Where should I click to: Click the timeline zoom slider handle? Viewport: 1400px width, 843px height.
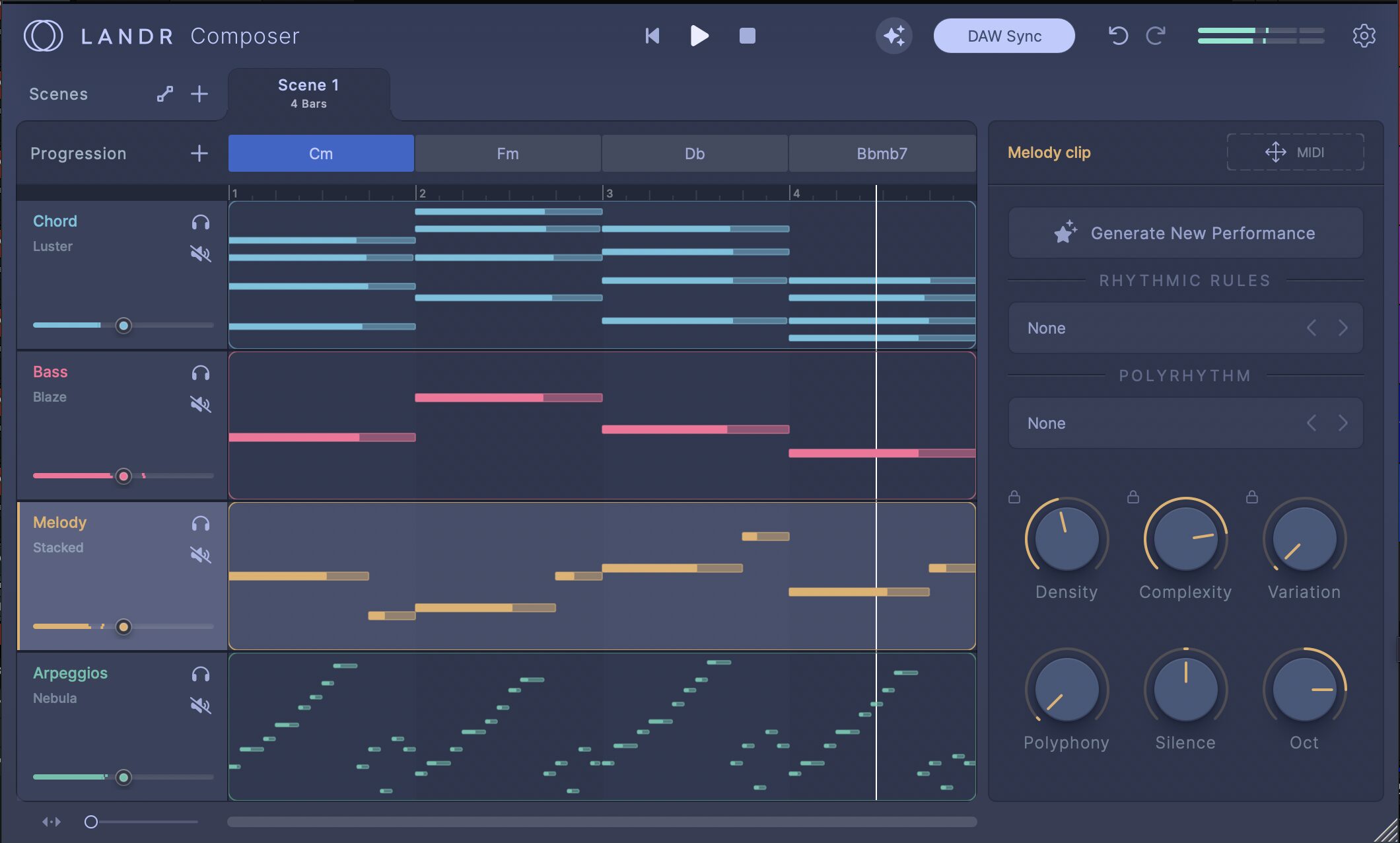[x=91, y=822]
